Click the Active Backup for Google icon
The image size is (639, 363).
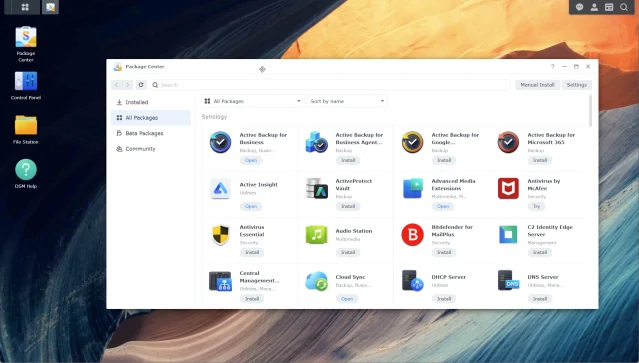click(412, 142)
